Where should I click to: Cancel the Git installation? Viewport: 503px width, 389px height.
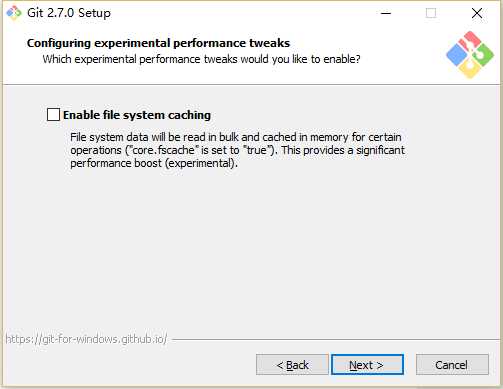click(452, 365)
